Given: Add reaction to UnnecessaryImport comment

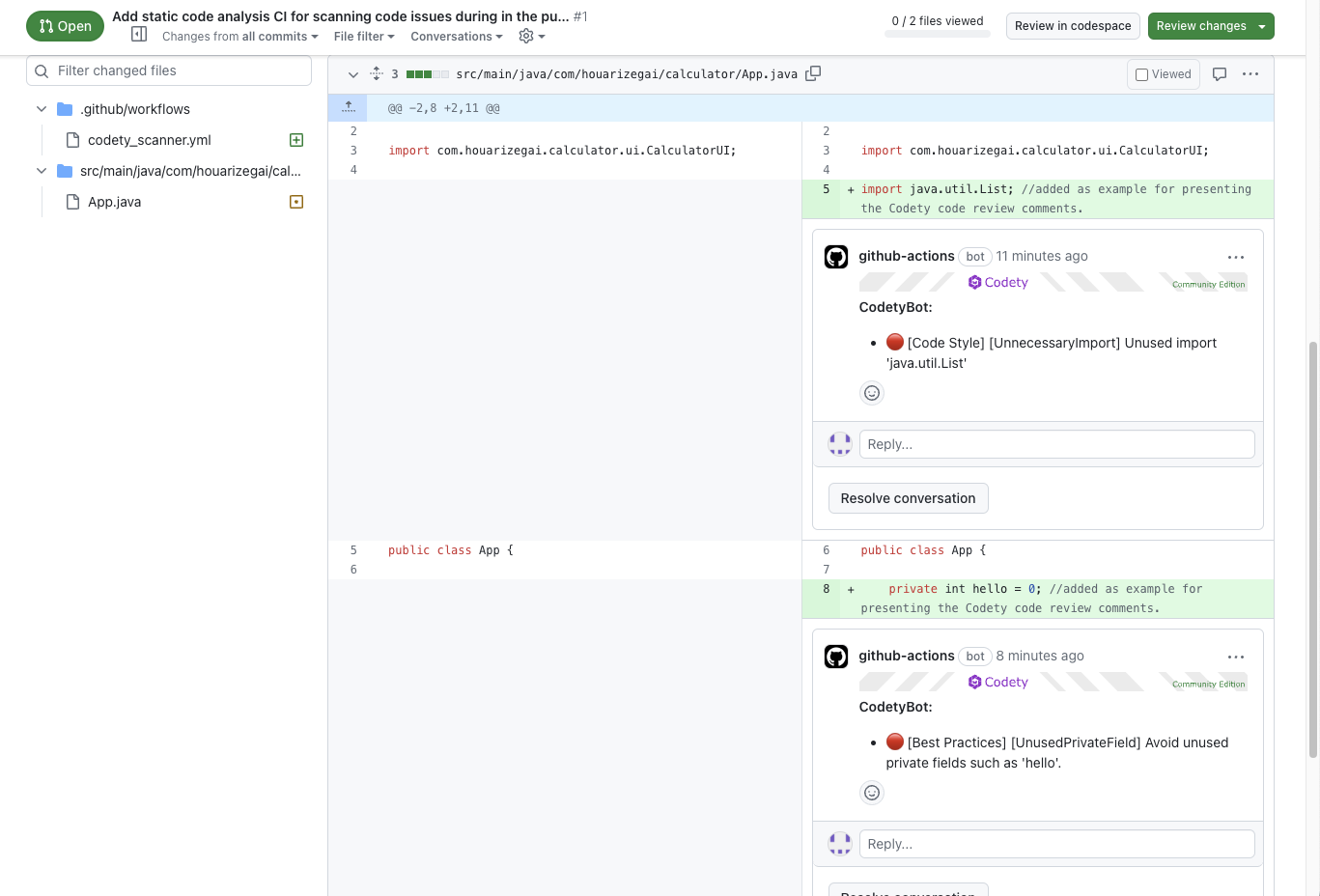Looking at the screenshot, I should 872,393.
